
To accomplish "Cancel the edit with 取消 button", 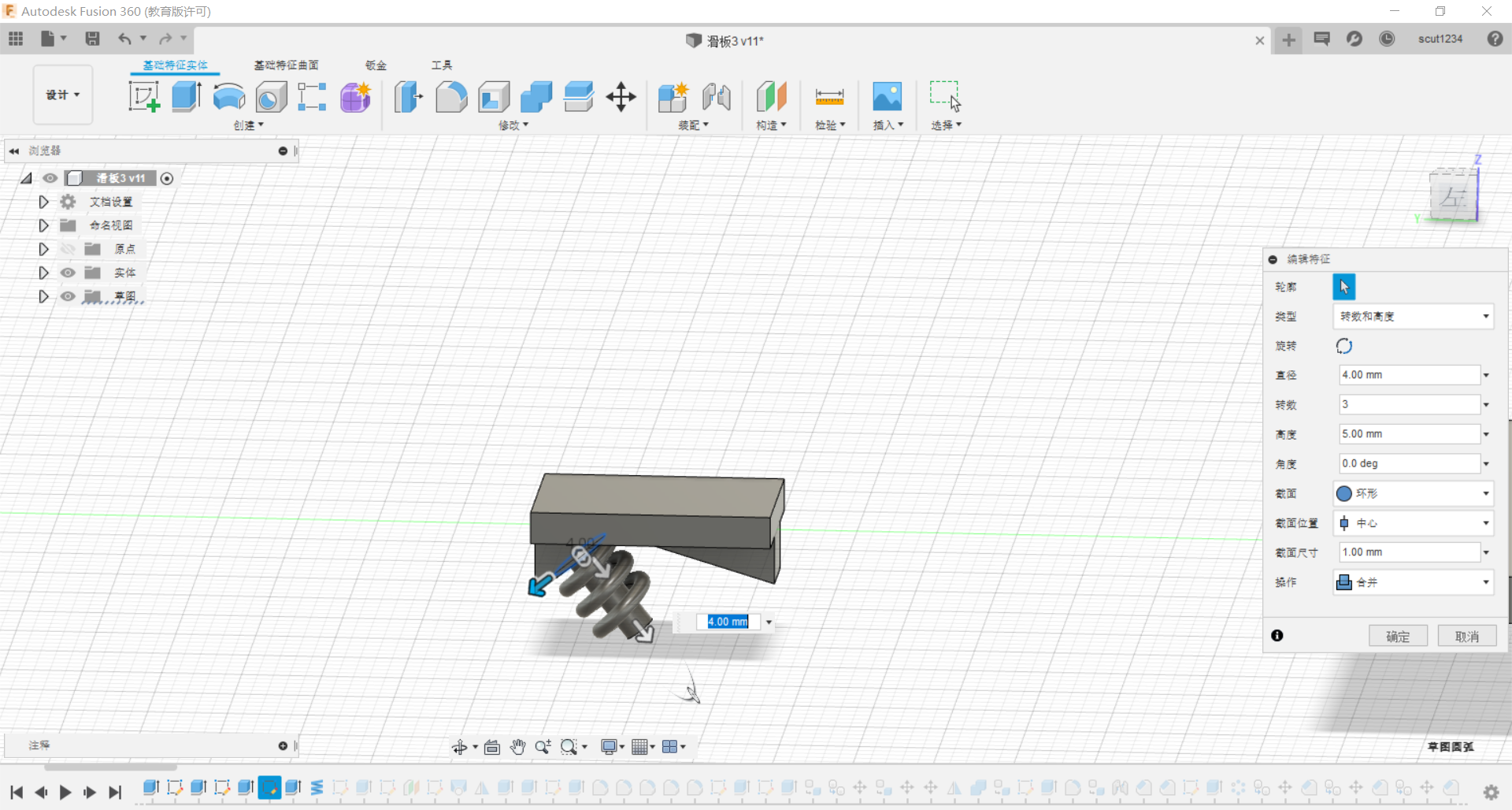I will coord(1467,636).
